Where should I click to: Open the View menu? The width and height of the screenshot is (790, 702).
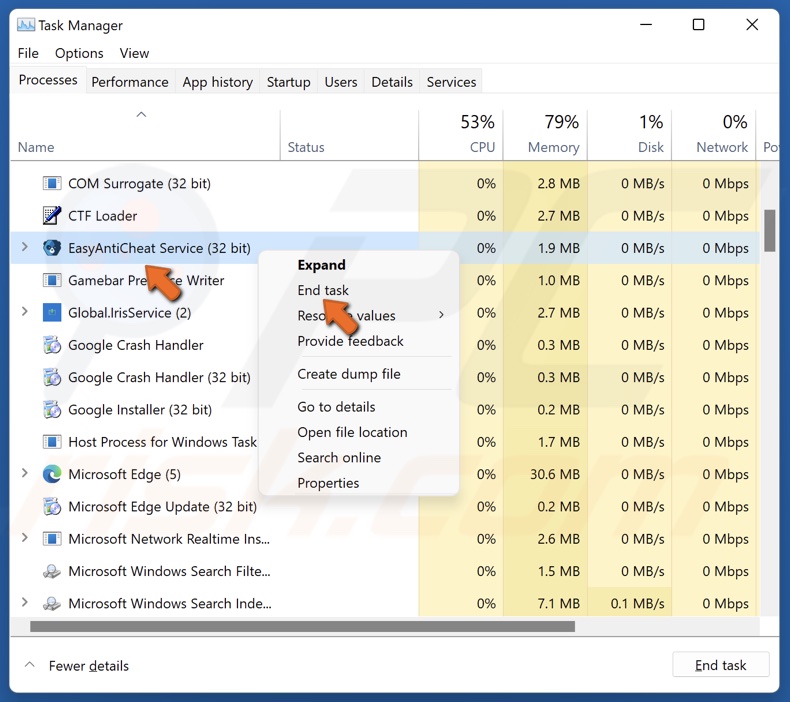tap(134, 53)
